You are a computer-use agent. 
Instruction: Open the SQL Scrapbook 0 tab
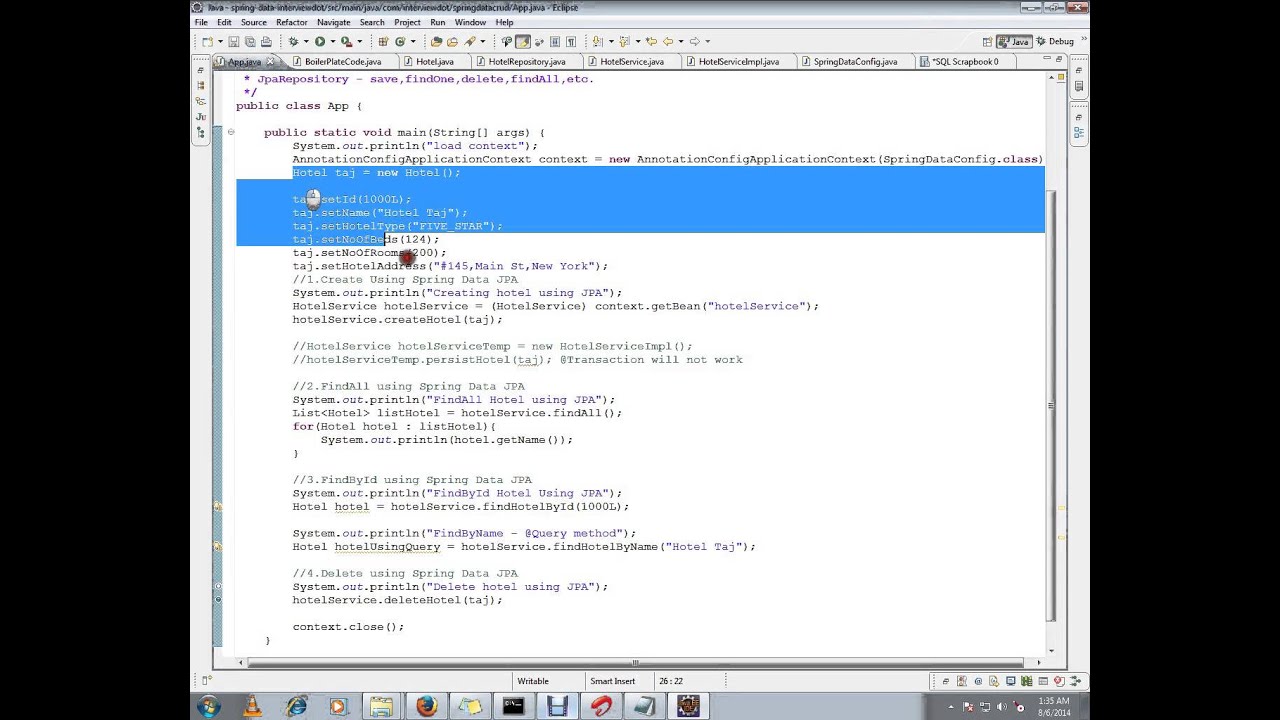tap(965, 62)
